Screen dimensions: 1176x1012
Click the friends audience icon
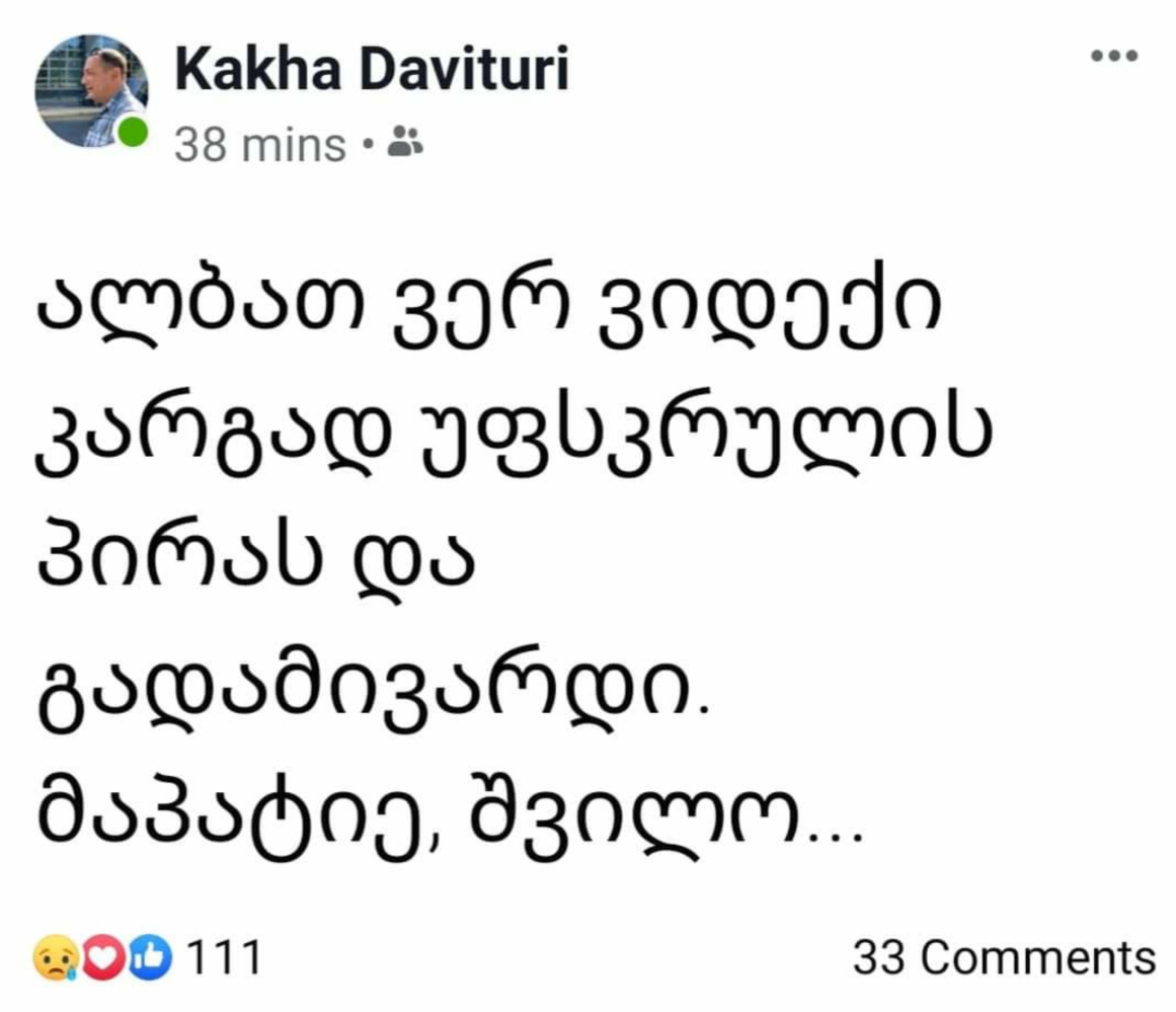(405, 142)
